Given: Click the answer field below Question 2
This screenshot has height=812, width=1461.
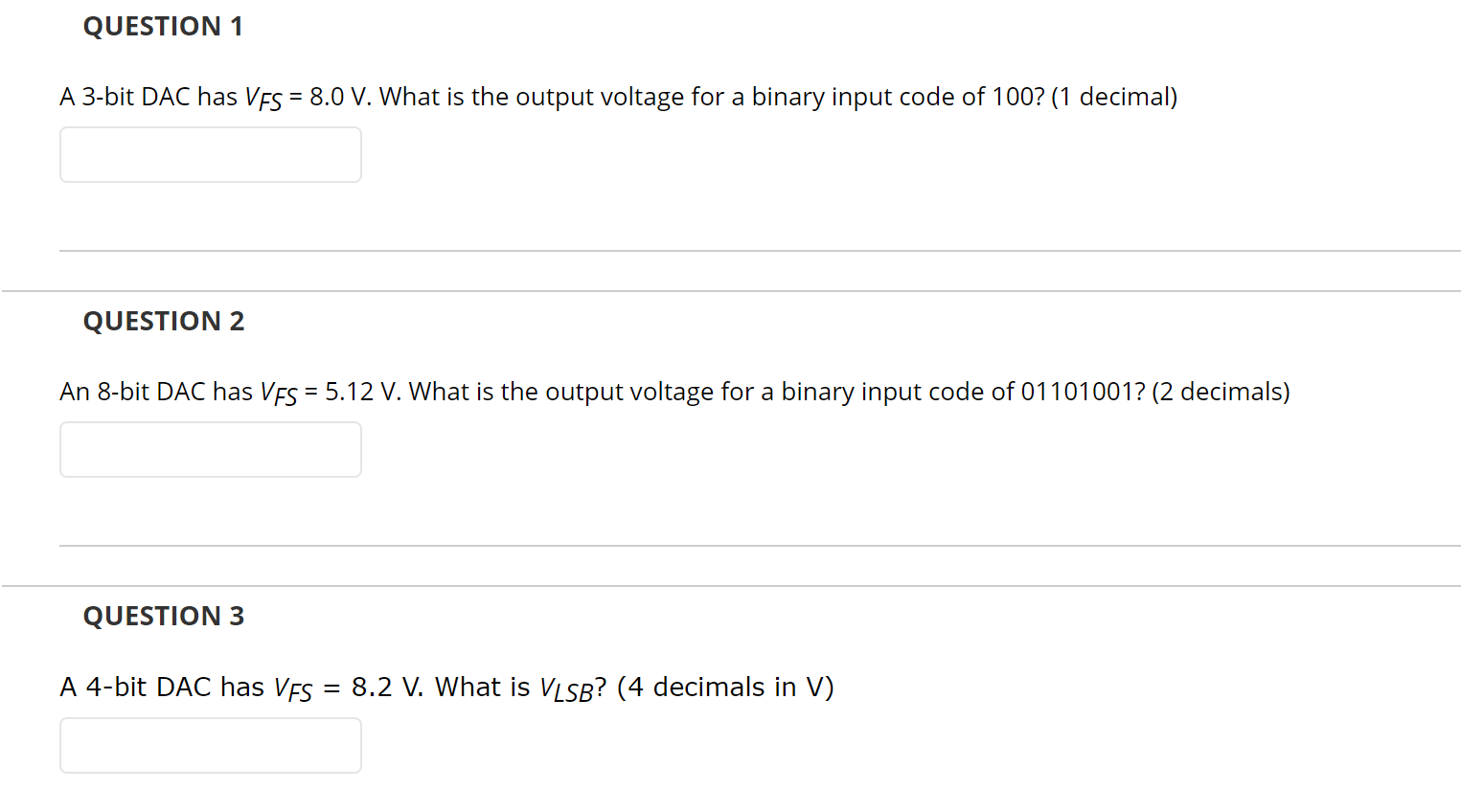Looking at the screenshot, I should [x=210, y=449].
